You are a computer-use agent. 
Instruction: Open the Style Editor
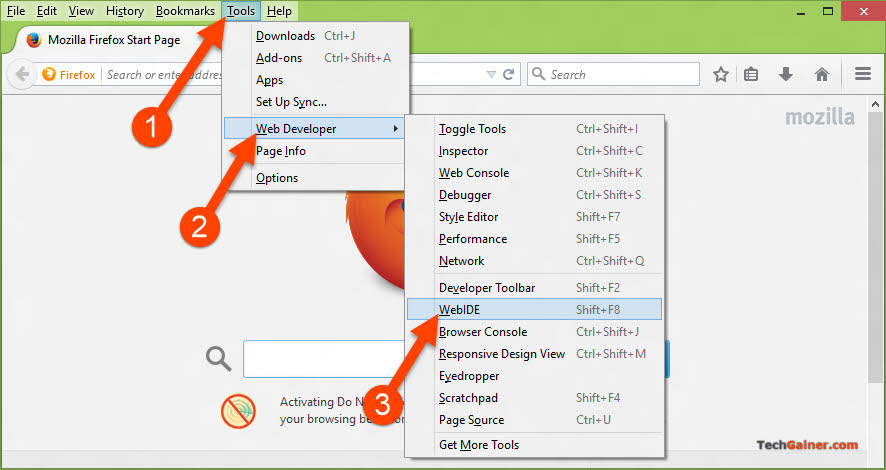[535, 217]
